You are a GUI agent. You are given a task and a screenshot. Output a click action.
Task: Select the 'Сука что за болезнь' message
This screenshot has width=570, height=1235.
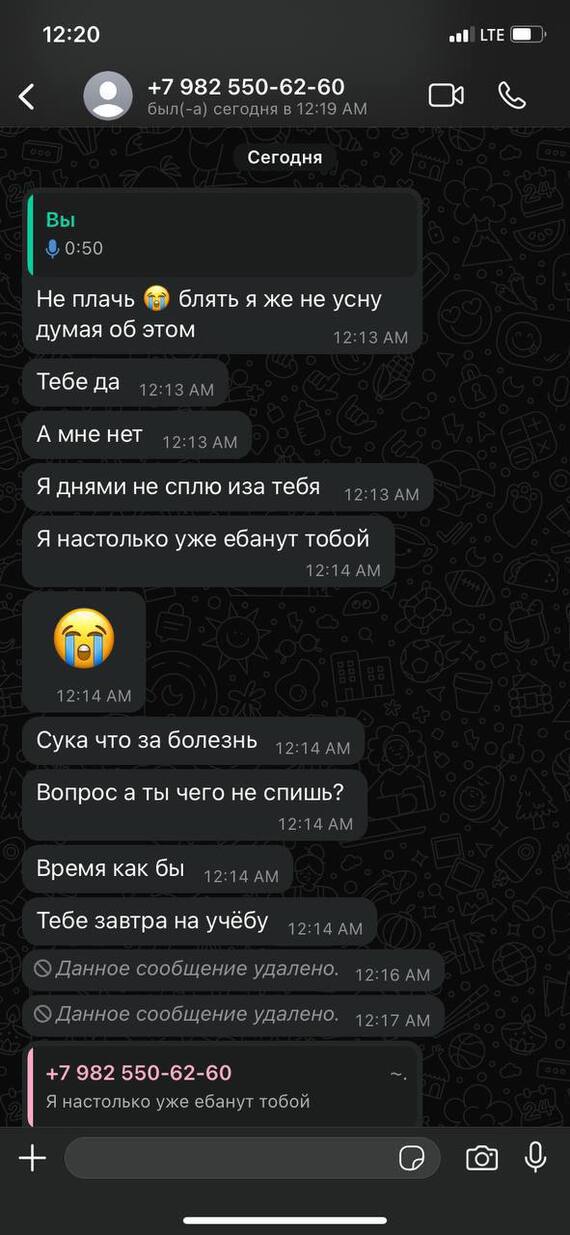(193, 741)
